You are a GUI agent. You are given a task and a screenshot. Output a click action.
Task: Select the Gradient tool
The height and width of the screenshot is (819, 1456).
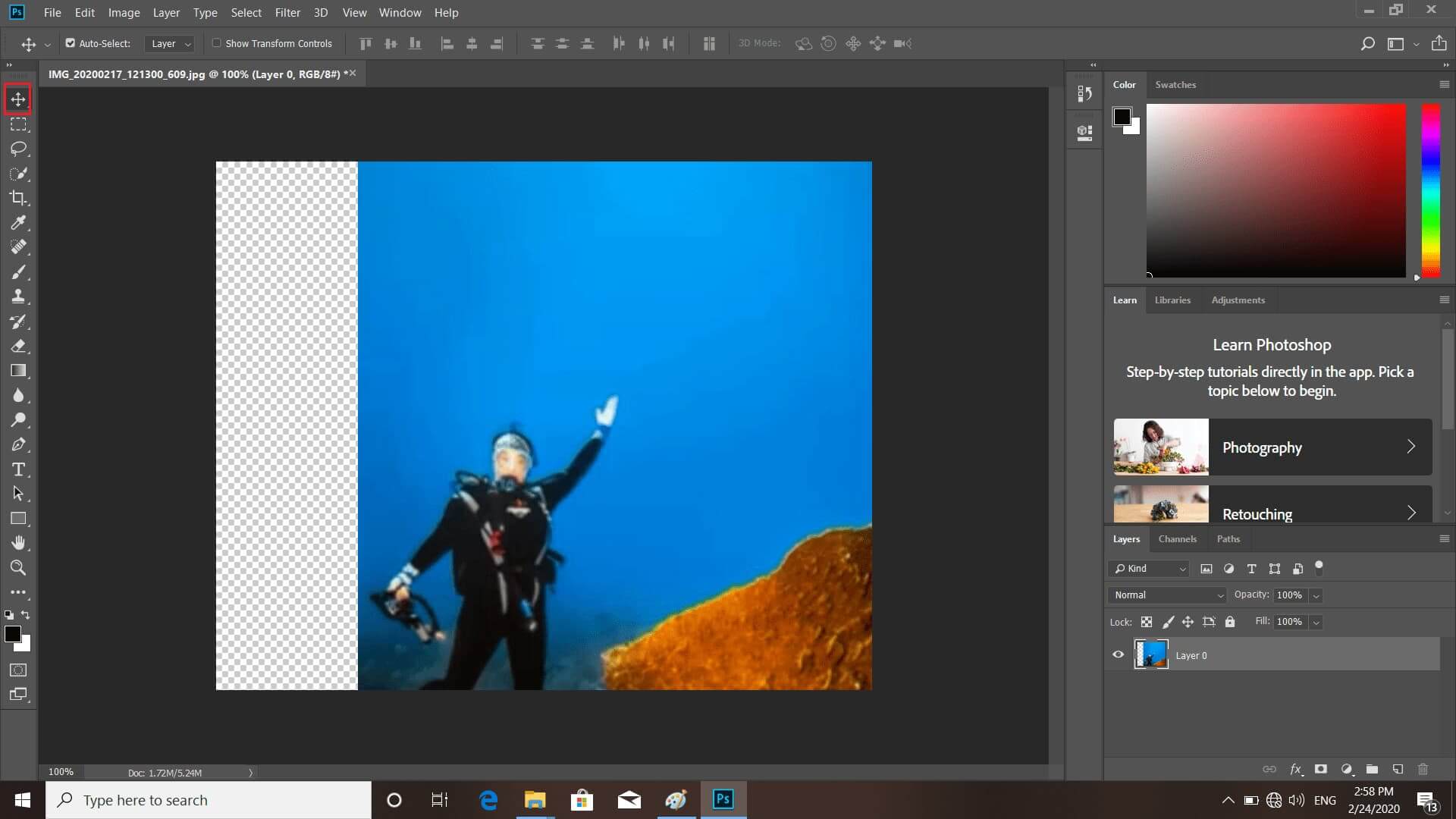(18, 371)
